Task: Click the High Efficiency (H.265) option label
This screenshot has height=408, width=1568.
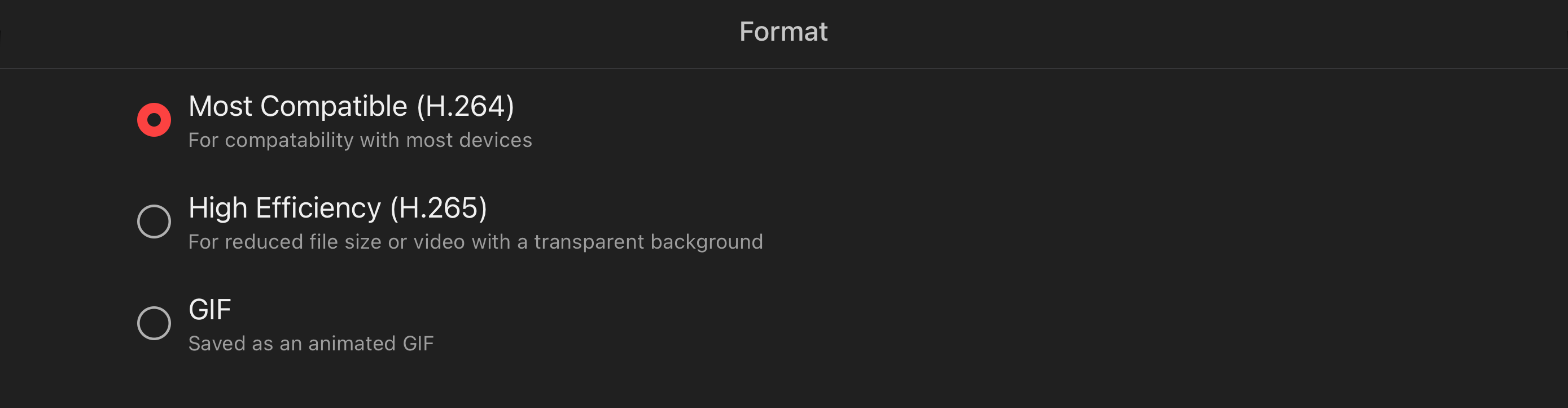Action: click(x=338, y=207)
